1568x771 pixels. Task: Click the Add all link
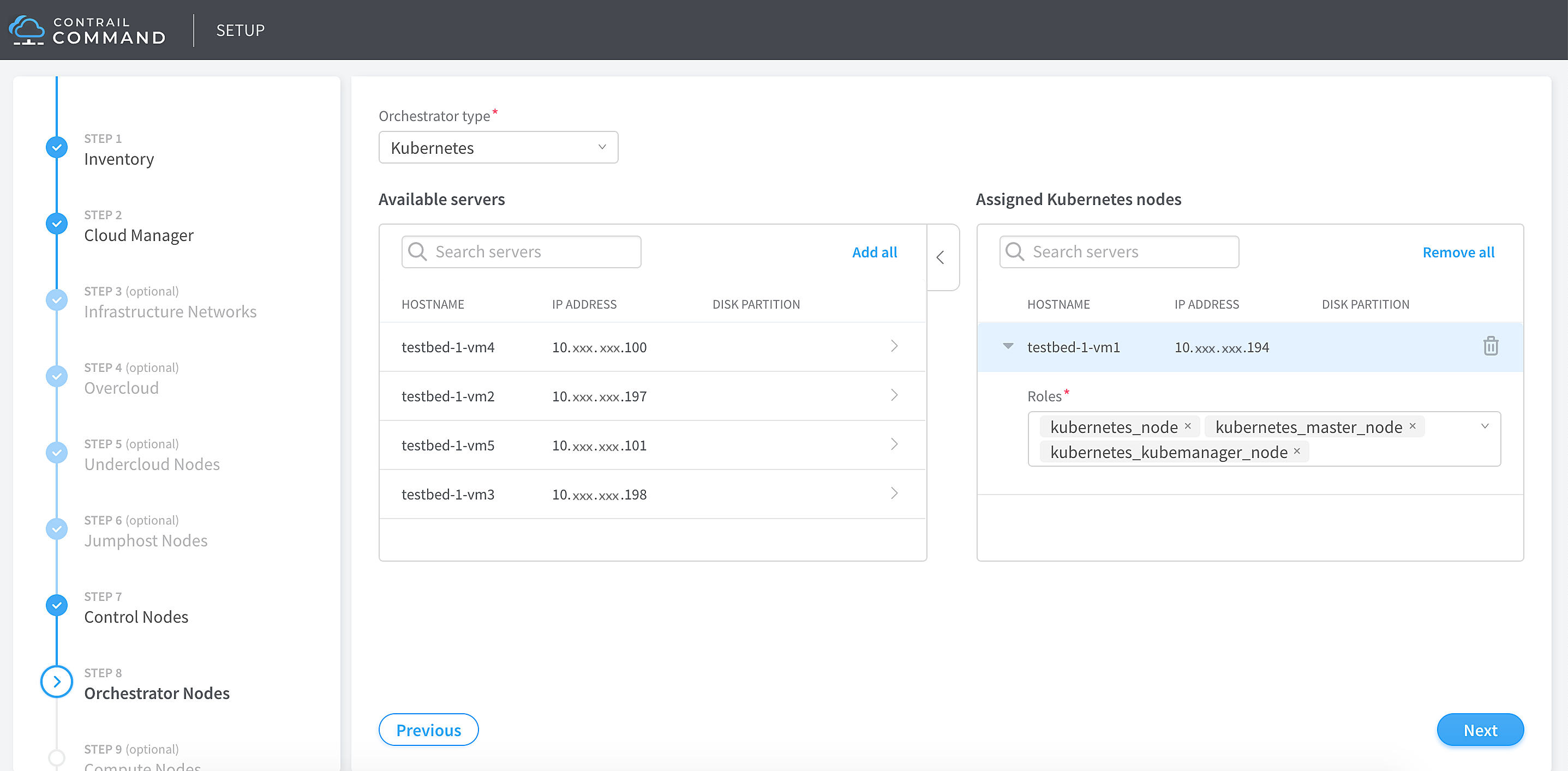[875, 252]
